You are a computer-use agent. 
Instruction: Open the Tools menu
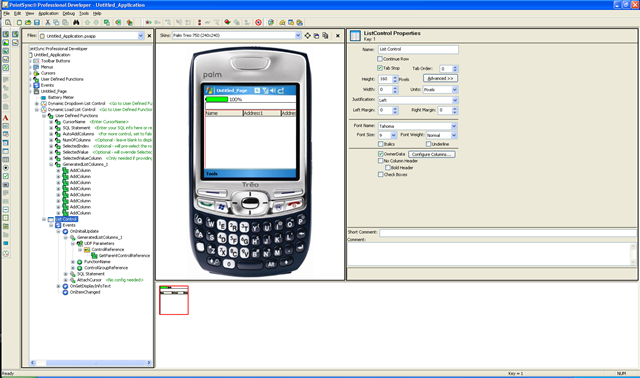click(84, 13)
